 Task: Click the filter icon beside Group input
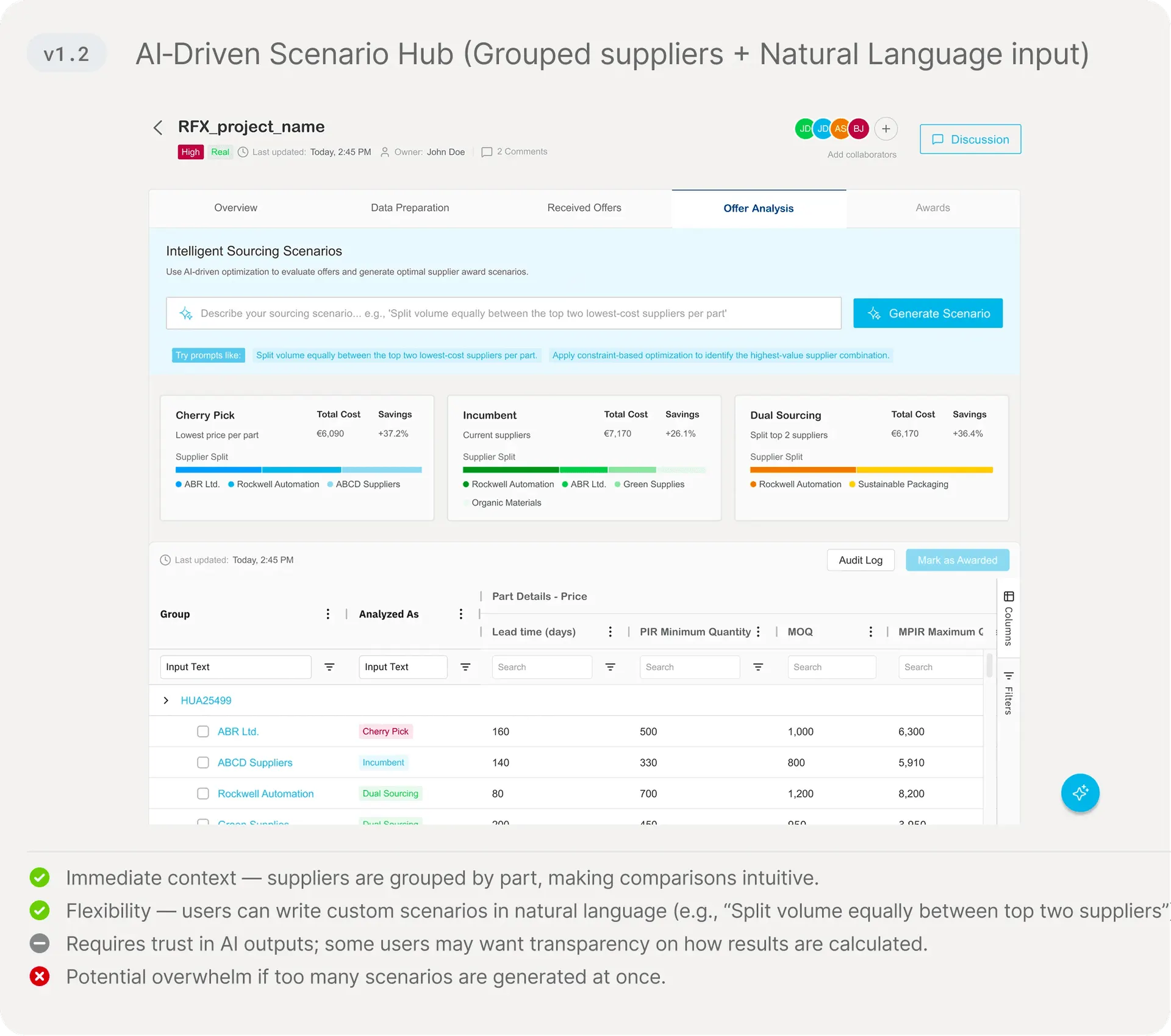click(x=329, y=667)
